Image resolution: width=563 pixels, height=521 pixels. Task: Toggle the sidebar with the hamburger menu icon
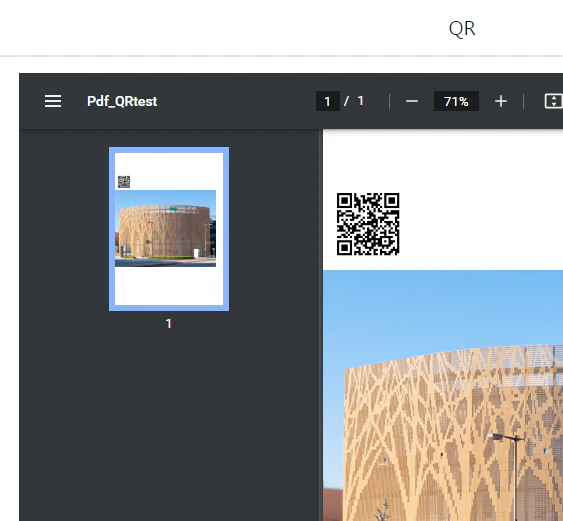click(x=53, y=101)
